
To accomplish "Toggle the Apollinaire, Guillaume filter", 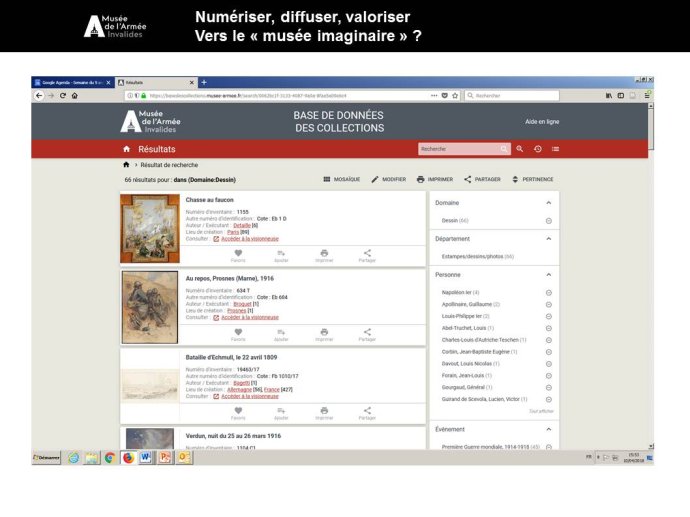I will [x=549, y=304].
